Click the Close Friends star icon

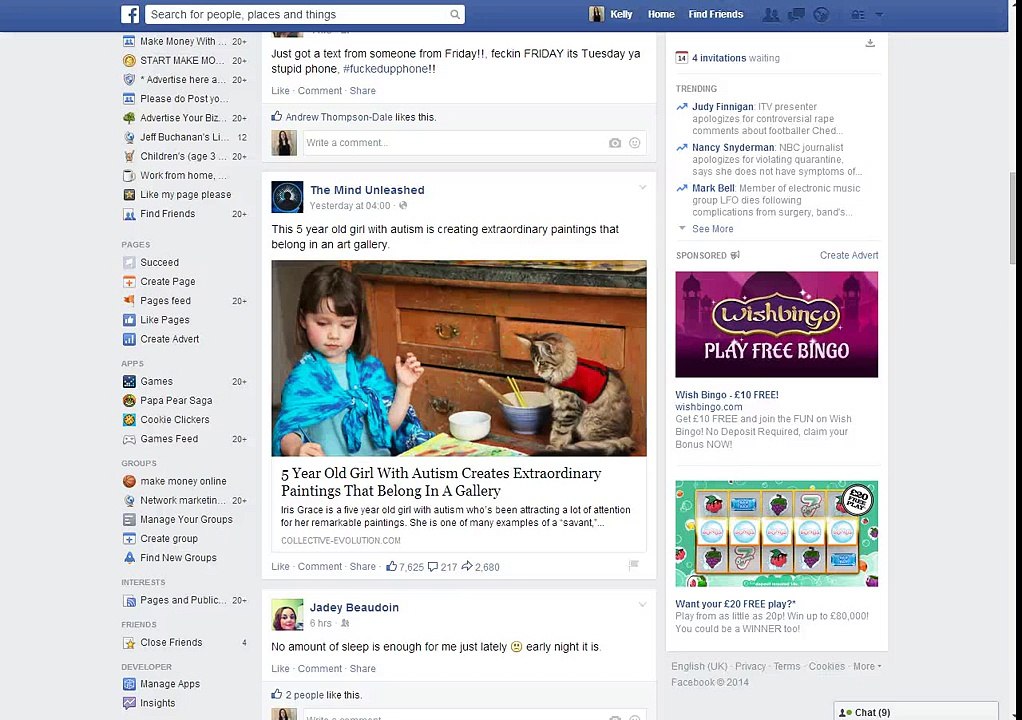point(129,642)
